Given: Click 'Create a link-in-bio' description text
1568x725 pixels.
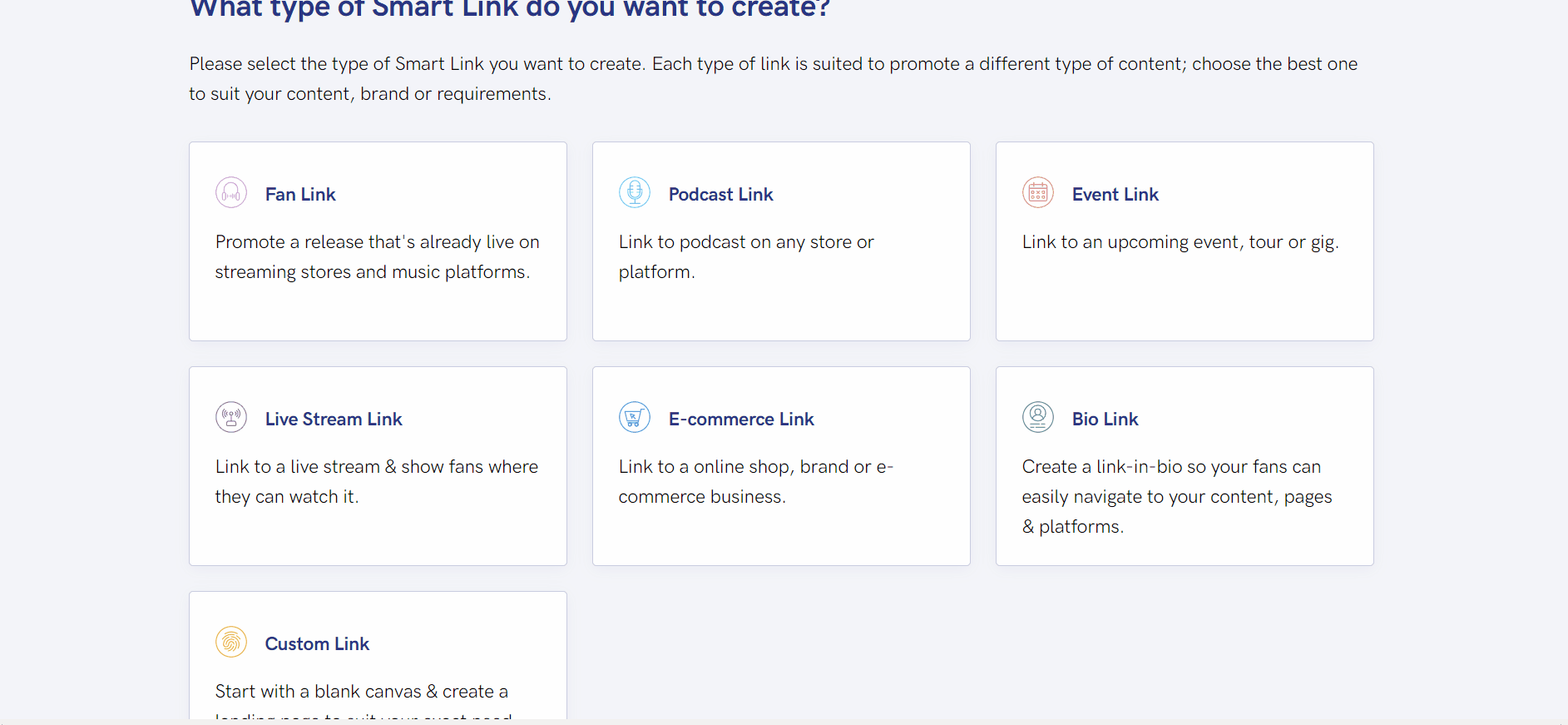Looking at the screenshot, I should tap(1177, 496).
